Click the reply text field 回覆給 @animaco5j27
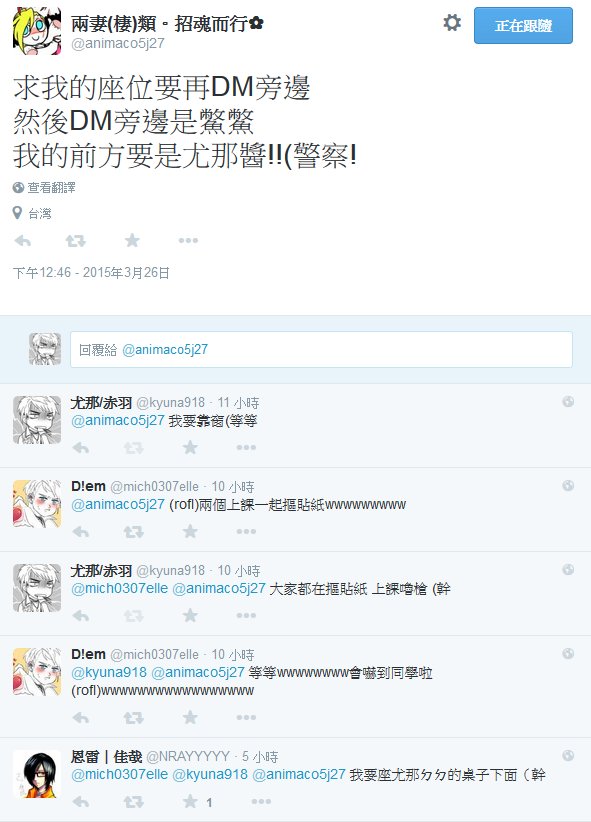Screen dimensions: 591x822 click(321, 349)
